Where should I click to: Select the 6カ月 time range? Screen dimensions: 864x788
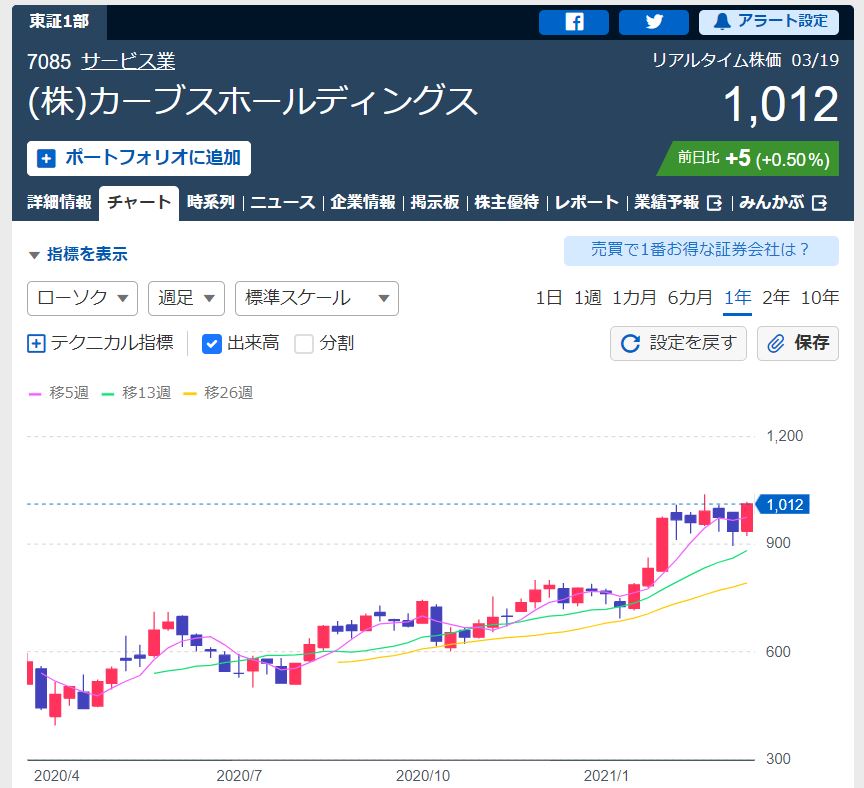coord(690,298)
